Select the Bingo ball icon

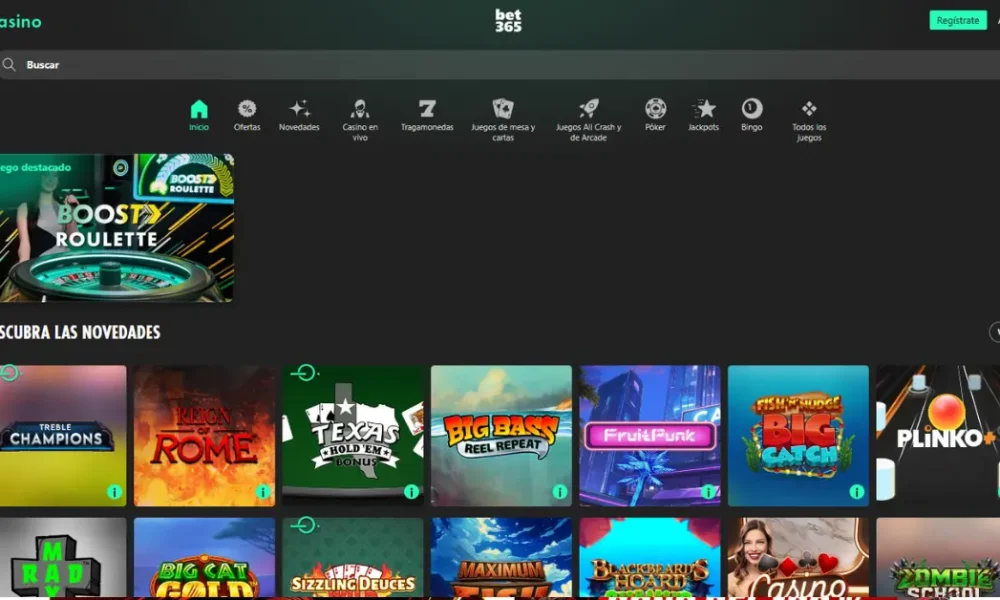tap(751, 109)
